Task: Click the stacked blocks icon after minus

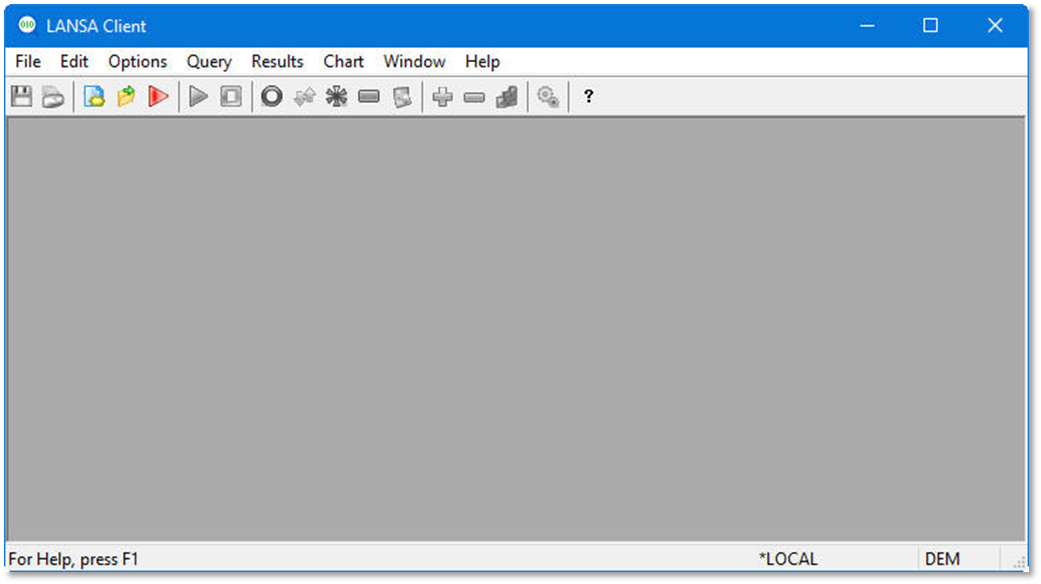Action: tap(507, 97)
